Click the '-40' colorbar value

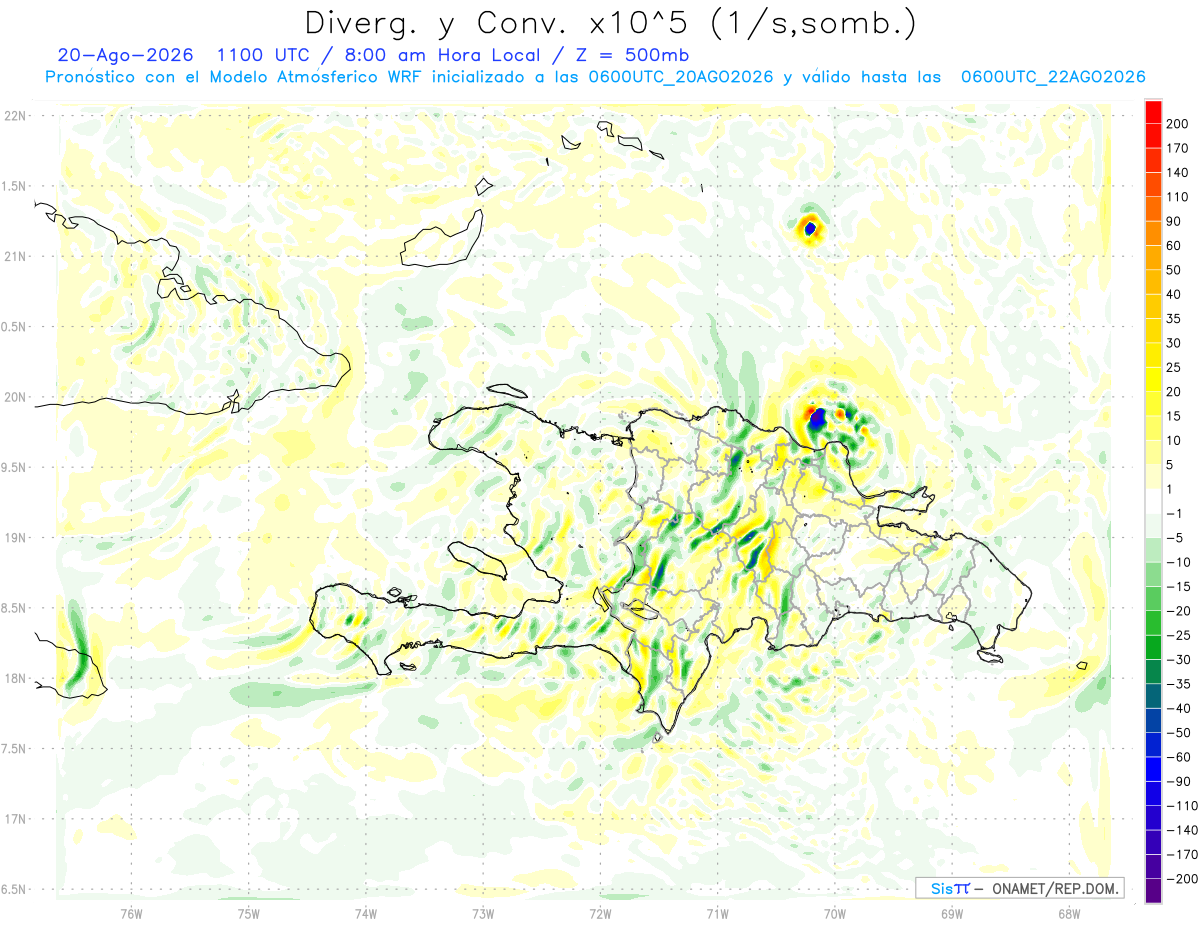click(x=1178, y=709)
